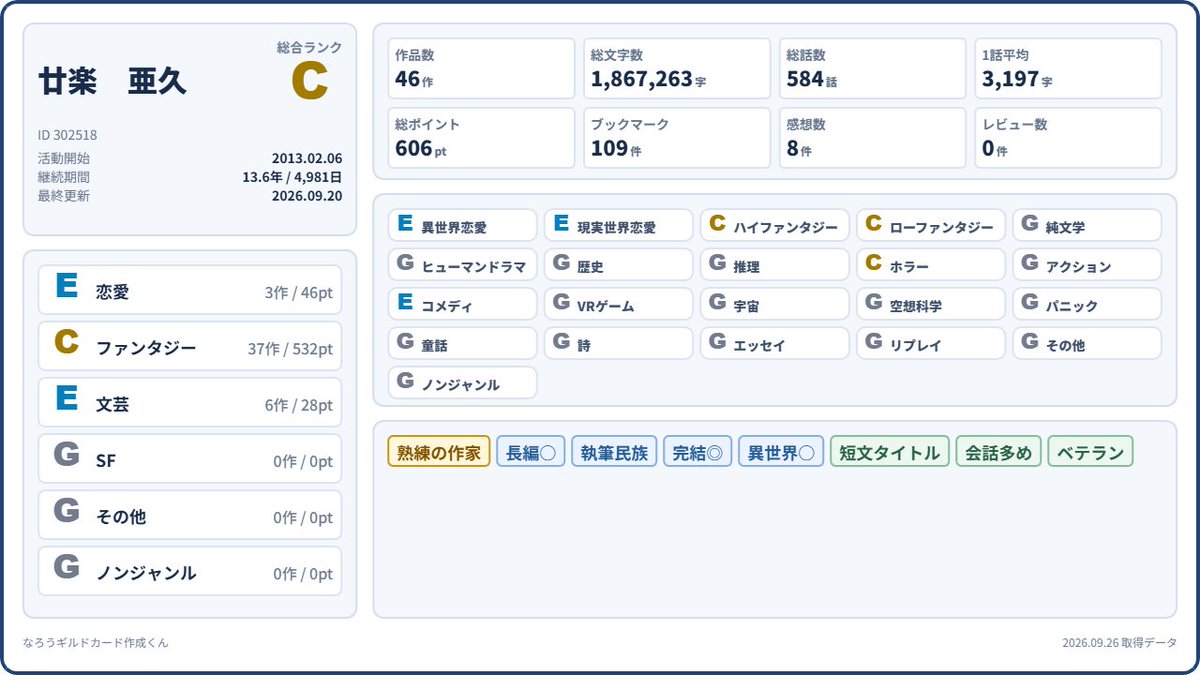Click the 完結◎ badge
The image size is (1200, 675).
[x=698, y=452]
